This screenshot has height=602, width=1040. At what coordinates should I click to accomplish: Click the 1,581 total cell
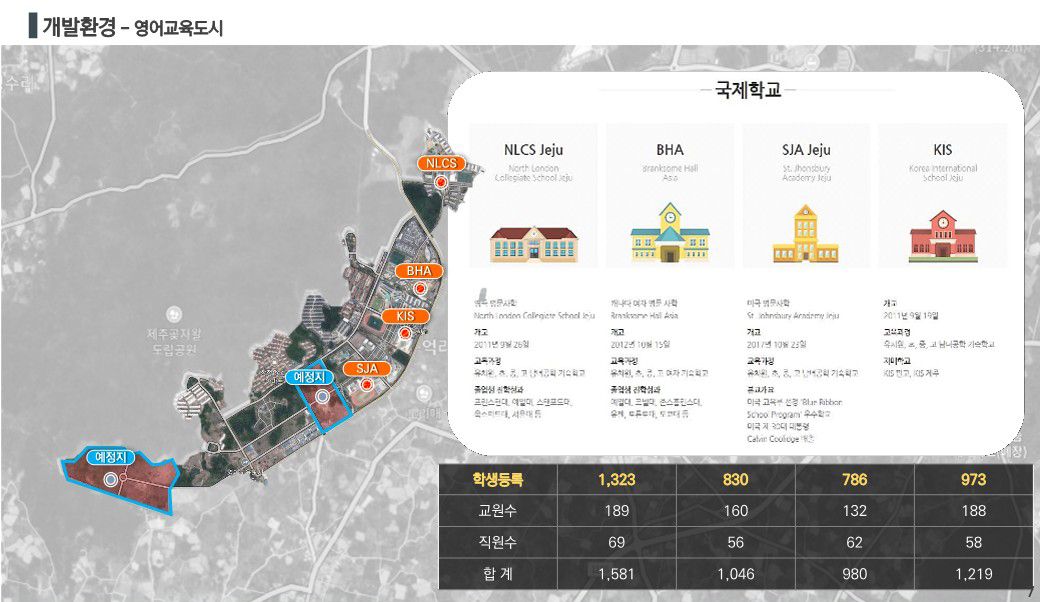(617, 573)
